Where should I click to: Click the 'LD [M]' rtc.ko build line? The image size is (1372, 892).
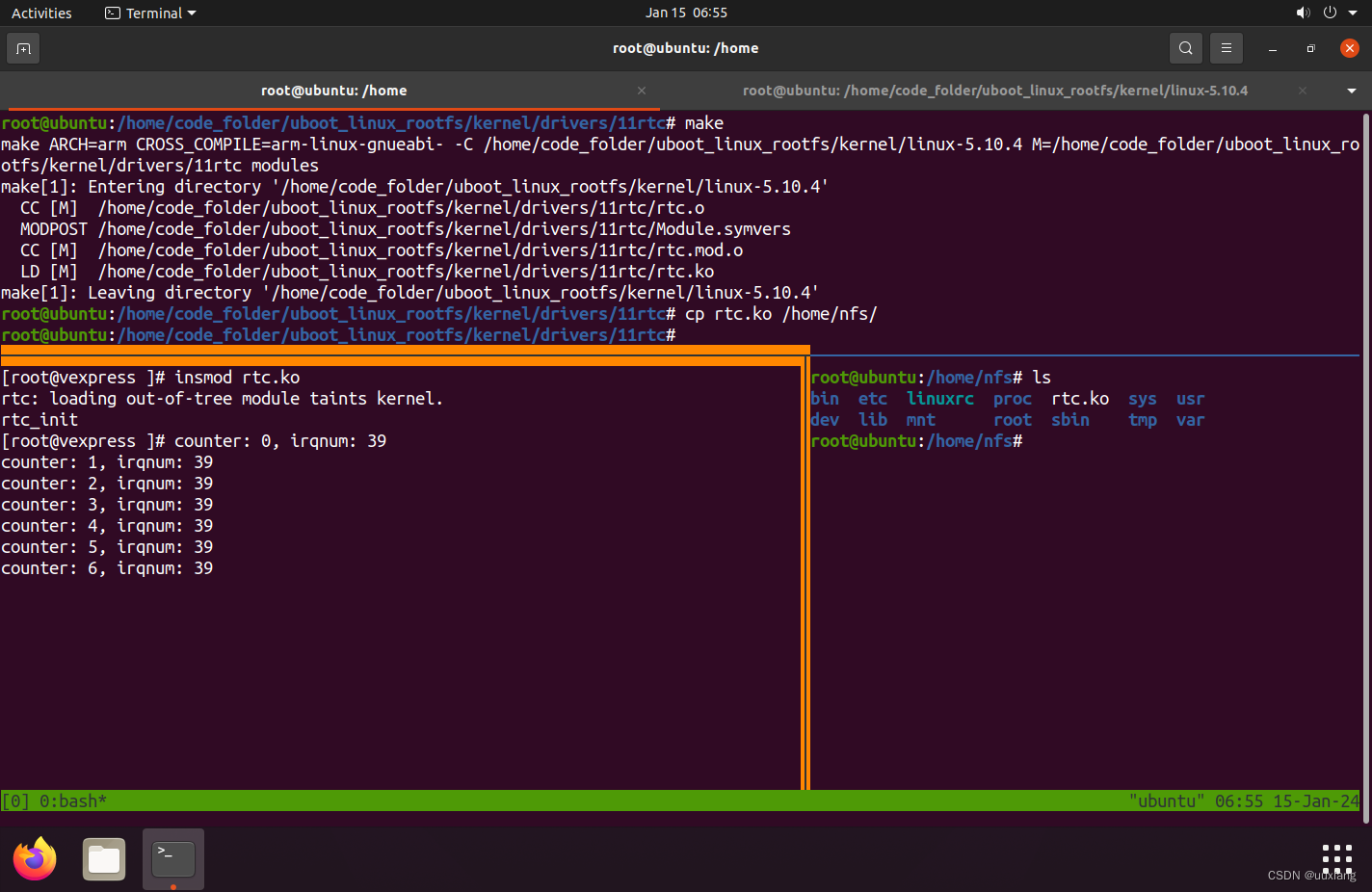point(367,272)
